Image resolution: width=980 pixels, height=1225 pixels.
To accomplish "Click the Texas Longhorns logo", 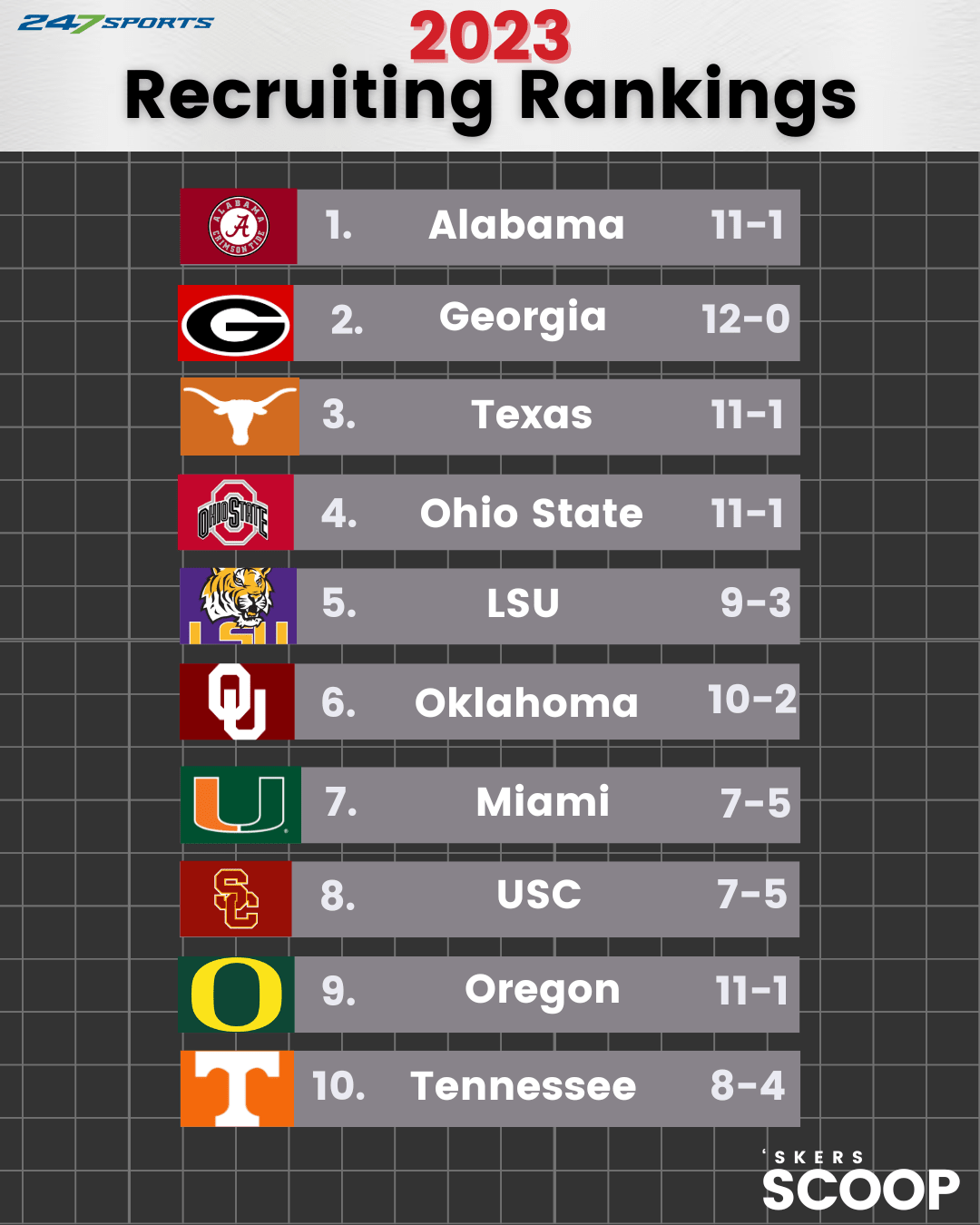I will click(240, 416).
